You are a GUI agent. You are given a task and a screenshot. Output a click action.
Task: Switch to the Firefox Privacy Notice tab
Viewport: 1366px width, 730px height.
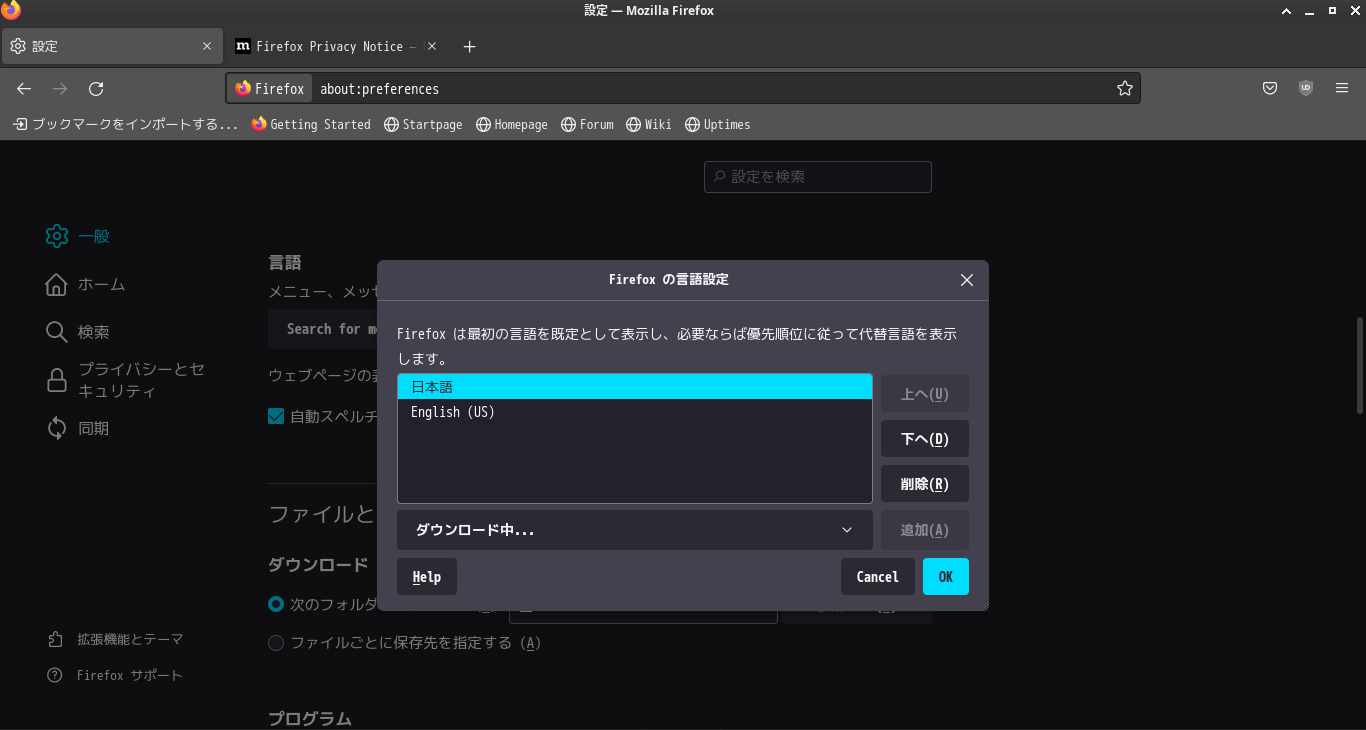click(x=337, y=46)
